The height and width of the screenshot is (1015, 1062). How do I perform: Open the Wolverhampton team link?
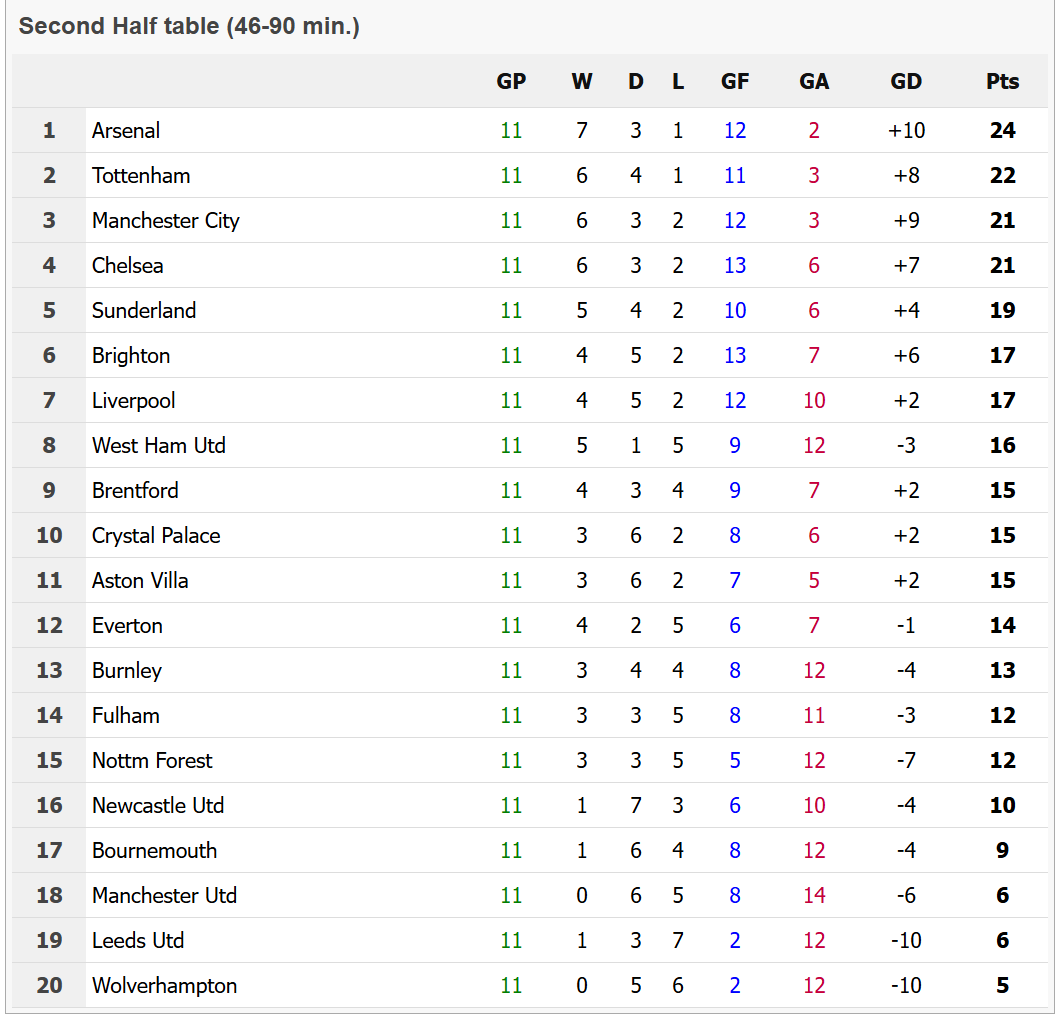point(165,986)
